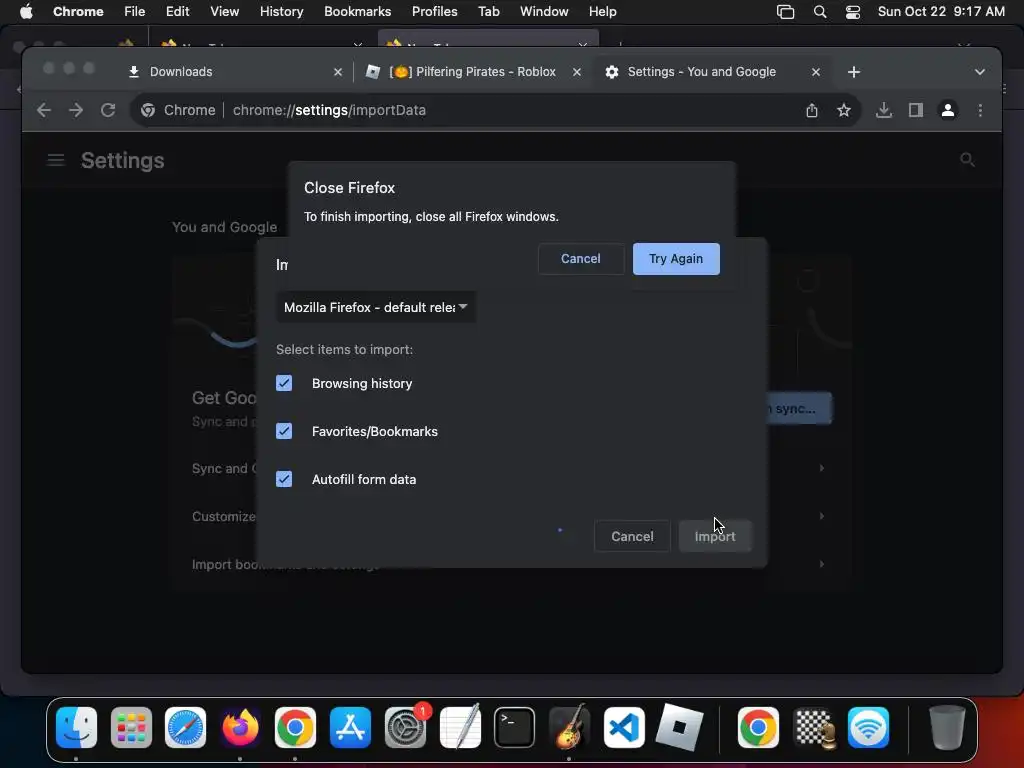Go back with the back arrow
Image resolution: width=1024 pixels, height=768 pixels.
(44, 110)
